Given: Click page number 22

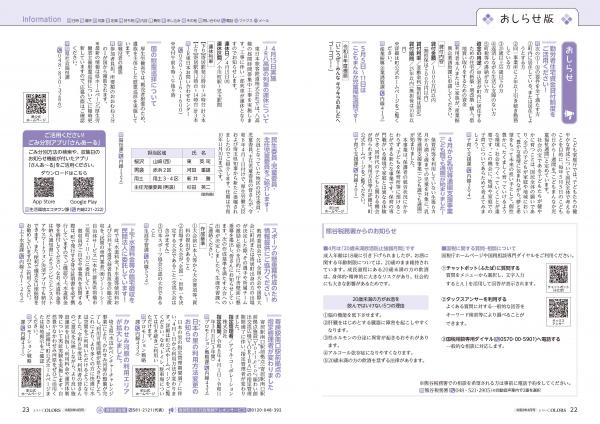Looking at the screenshot, I should click(x=574, y=409).
